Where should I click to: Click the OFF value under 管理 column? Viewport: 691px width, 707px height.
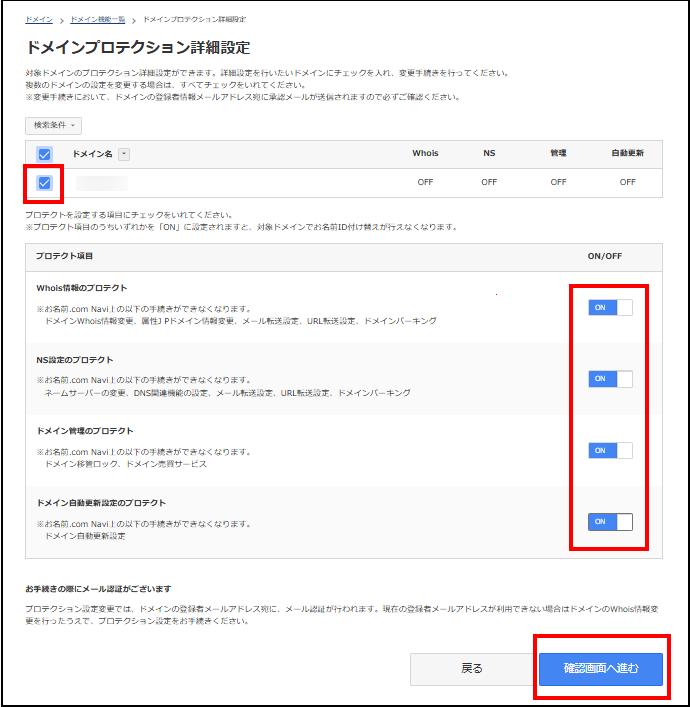[558, 182]
